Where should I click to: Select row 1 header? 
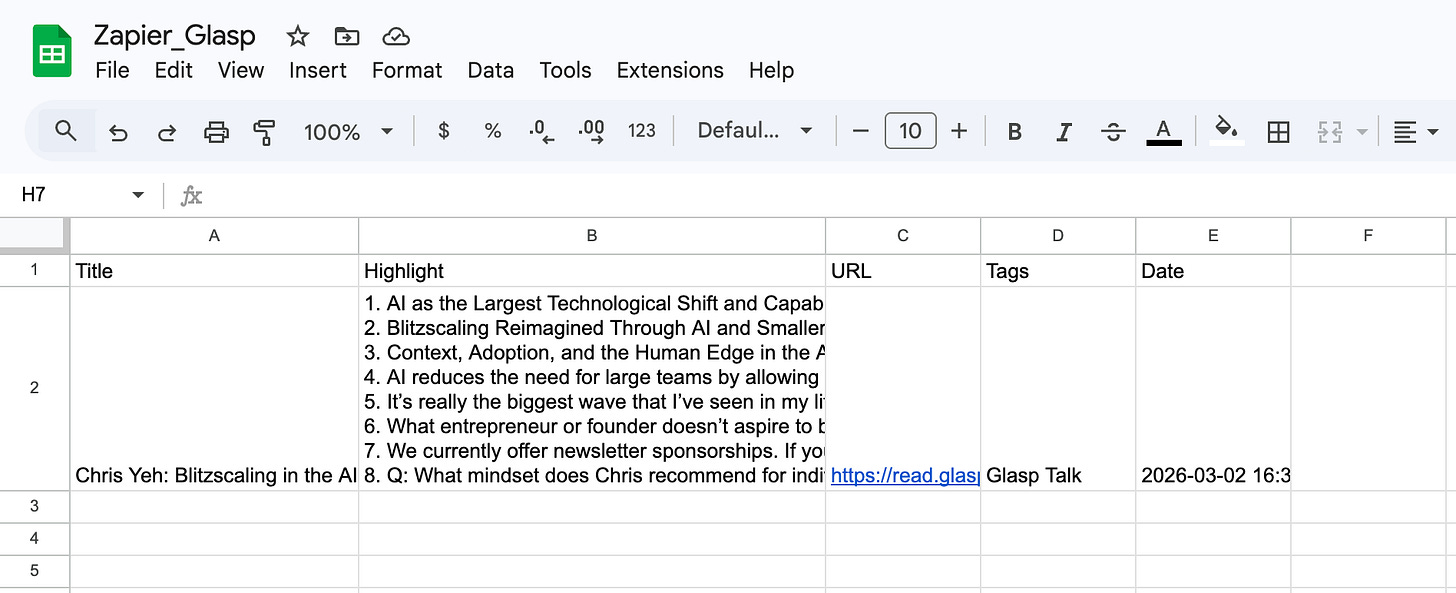tap(35, 271)
